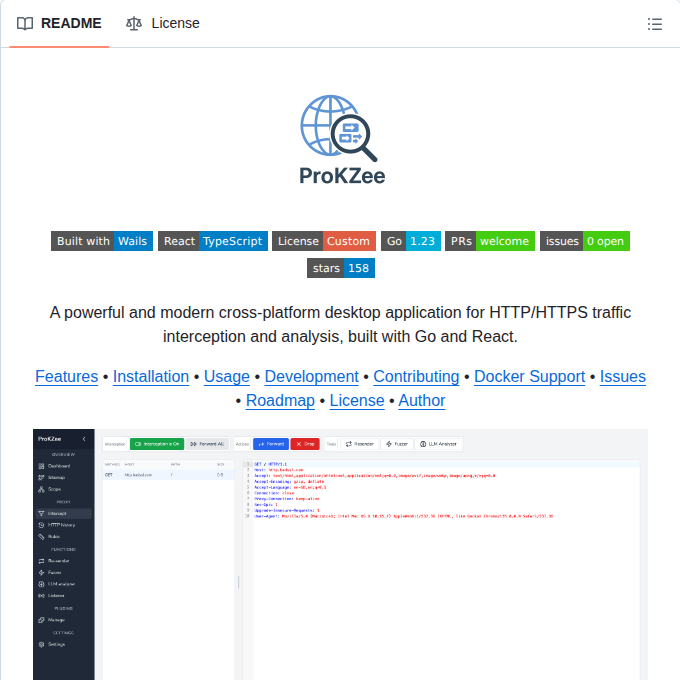The image size is (680, 680).
Task: Follow the Contributing link
Action: [x=416, y=377]
